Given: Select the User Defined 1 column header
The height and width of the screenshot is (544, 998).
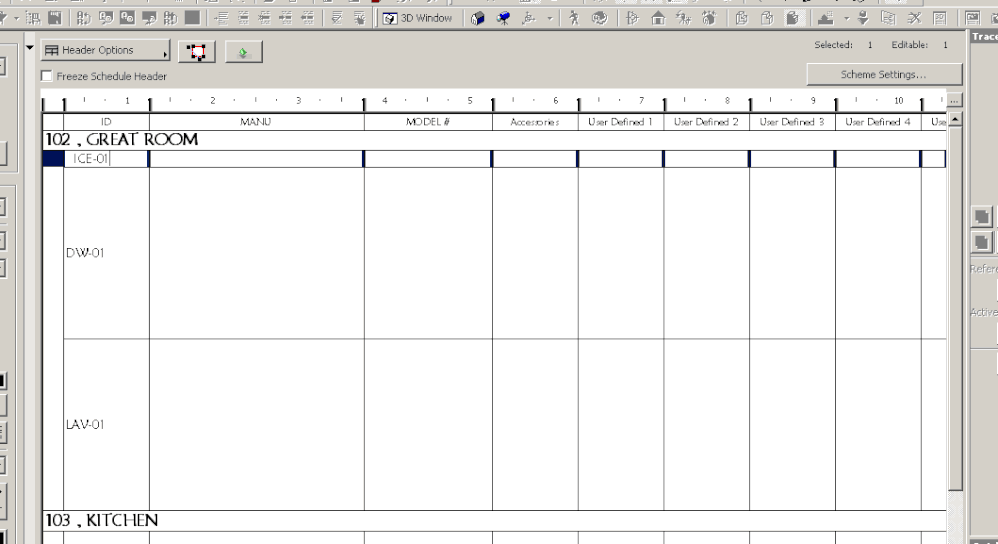Looking at the screenshot, I should point(621,122).
